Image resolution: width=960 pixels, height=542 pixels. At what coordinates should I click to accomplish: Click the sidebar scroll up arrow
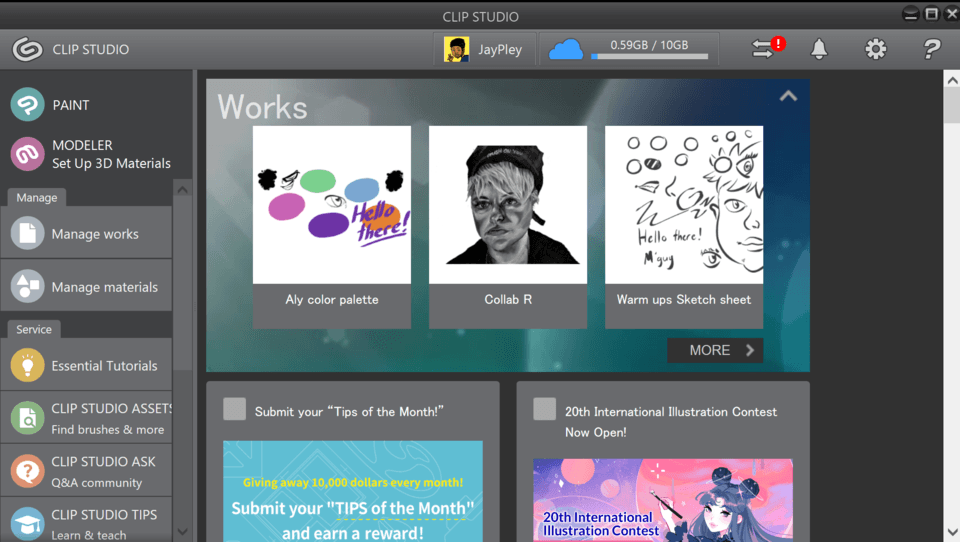click(x=182, y=190)
